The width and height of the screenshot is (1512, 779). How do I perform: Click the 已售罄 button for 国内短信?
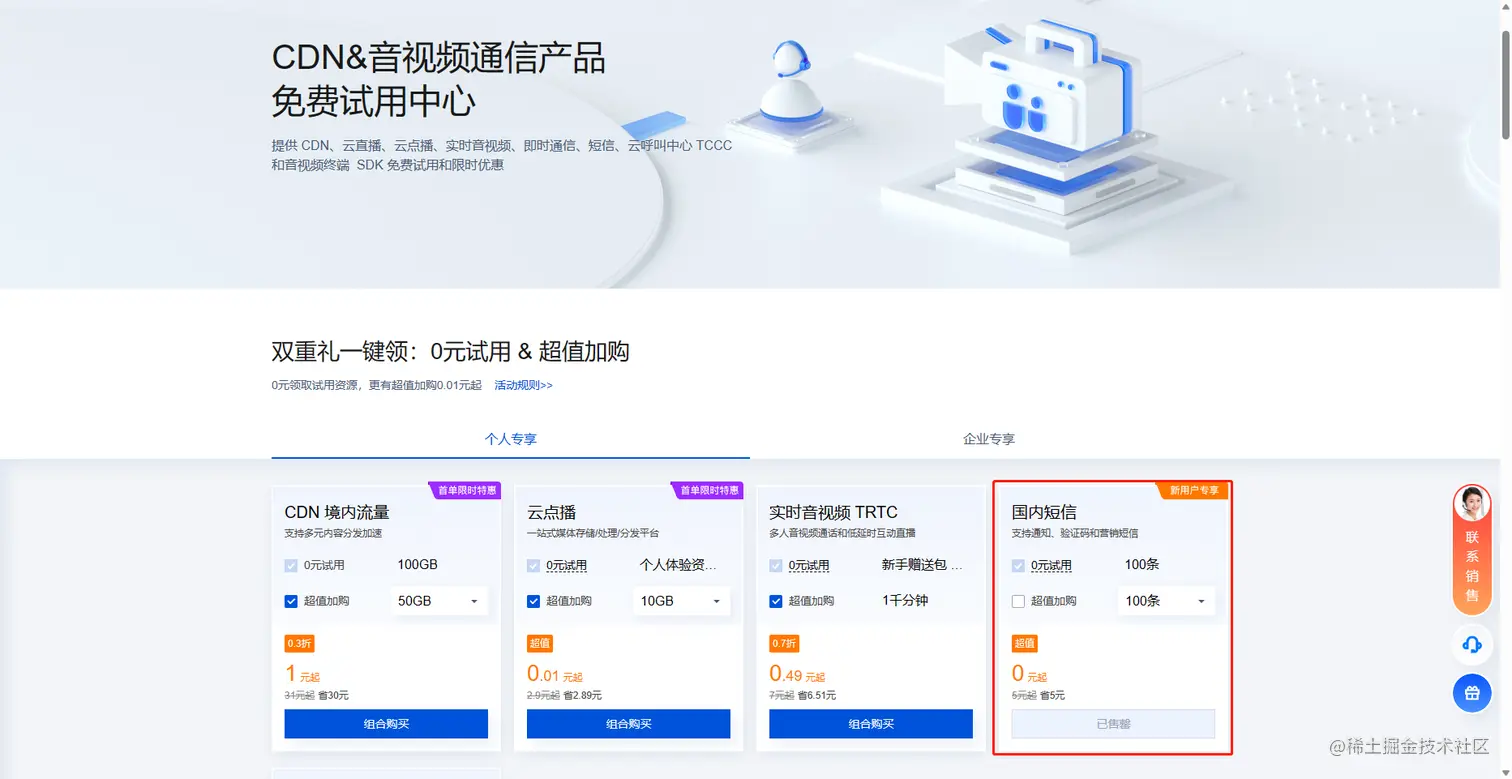1113,724
